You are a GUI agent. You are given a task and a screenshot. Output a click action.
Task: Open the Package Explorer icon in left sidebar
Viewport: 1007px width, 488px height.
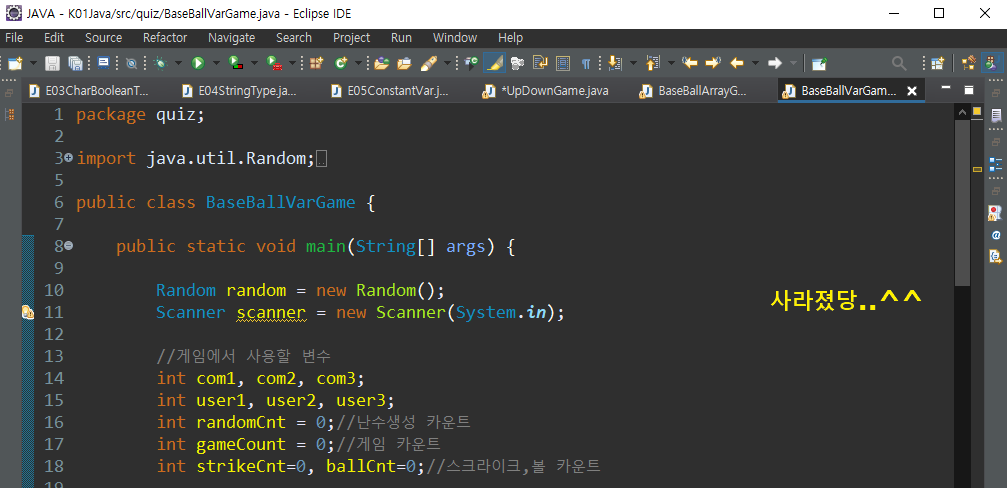pos(10,114)
